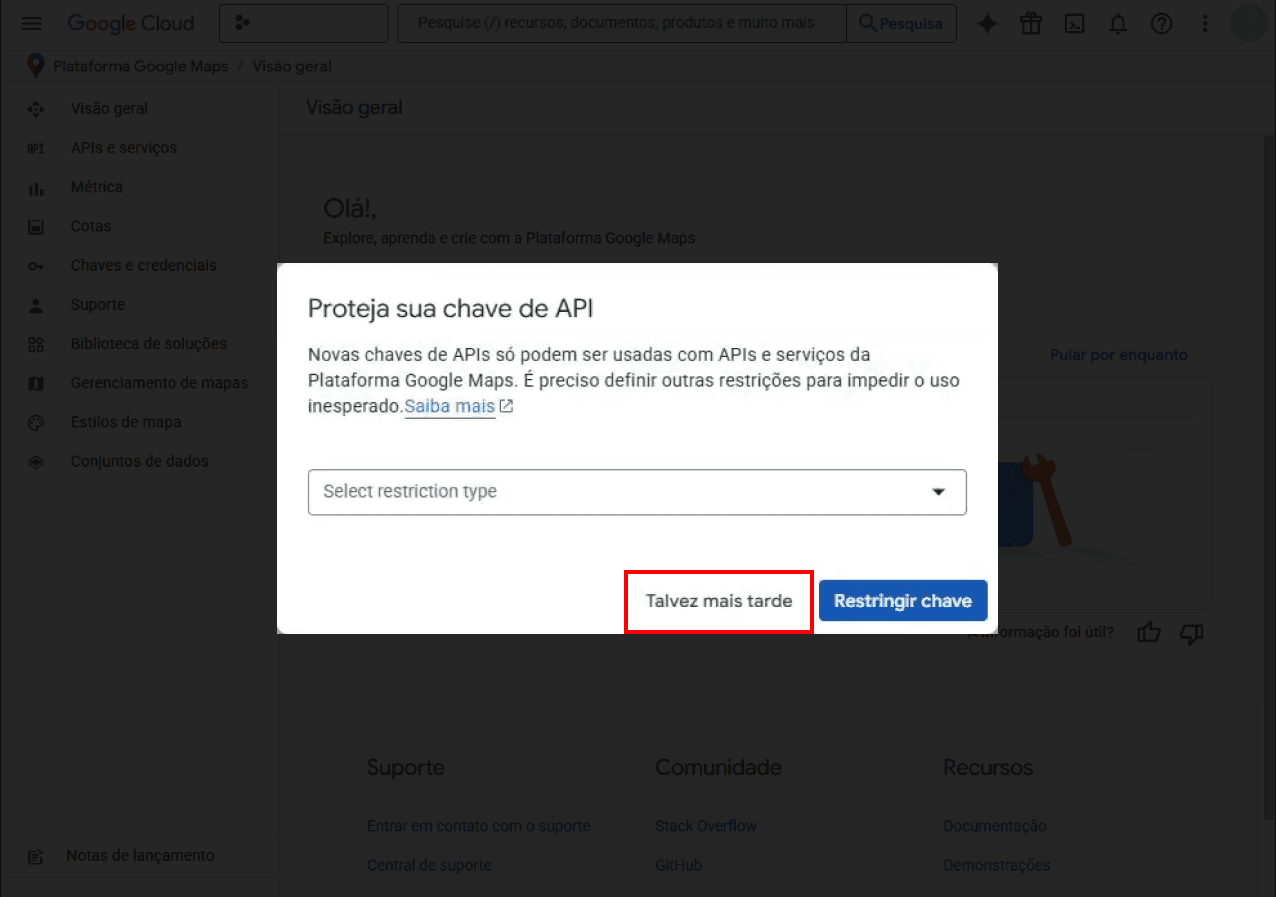Click thumbs up feedback icon
Screen dimensions: 1276x897
pyautogui.click(x=1149, y=633)
